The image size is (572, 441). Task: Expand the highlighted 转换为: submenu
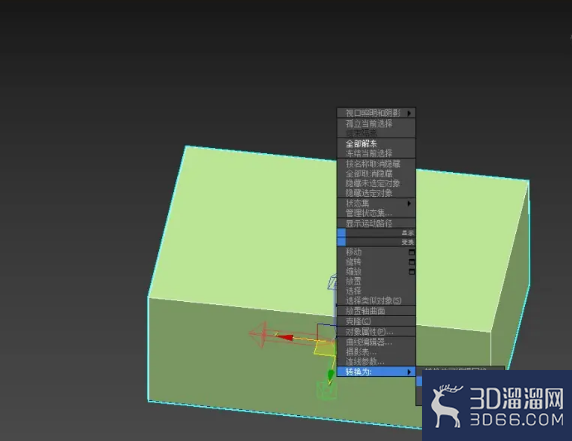click(376, 372)
